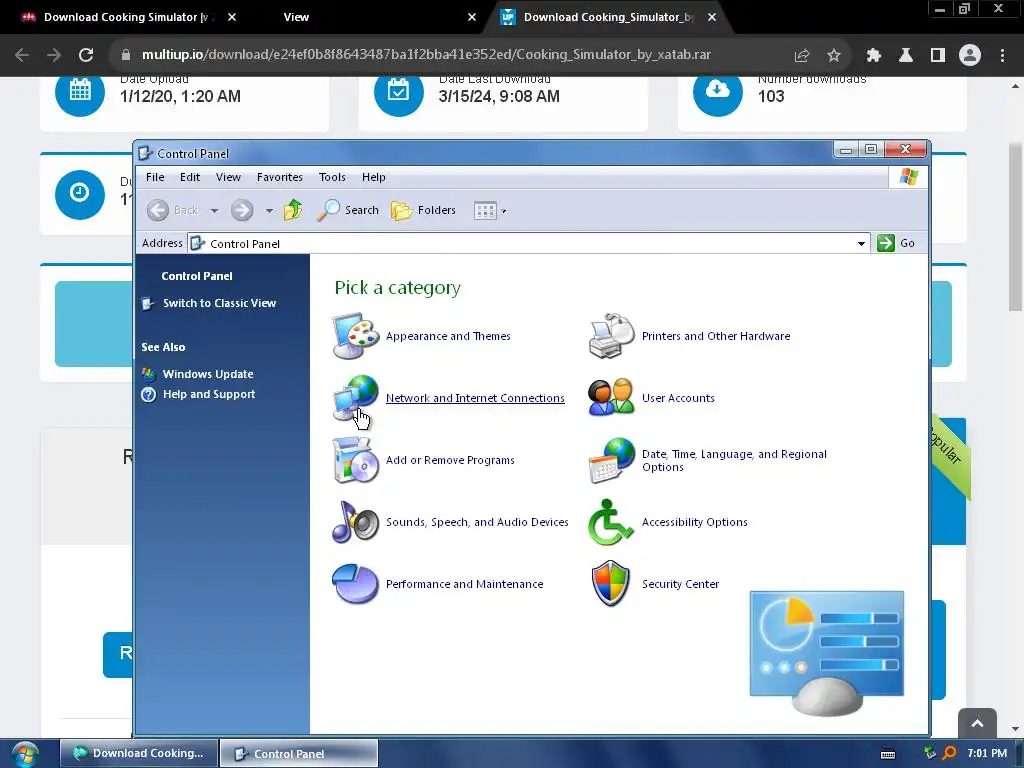Screen dimensions: 1024x768
Task: Click the browser back arrow
Action: (22, 55)
